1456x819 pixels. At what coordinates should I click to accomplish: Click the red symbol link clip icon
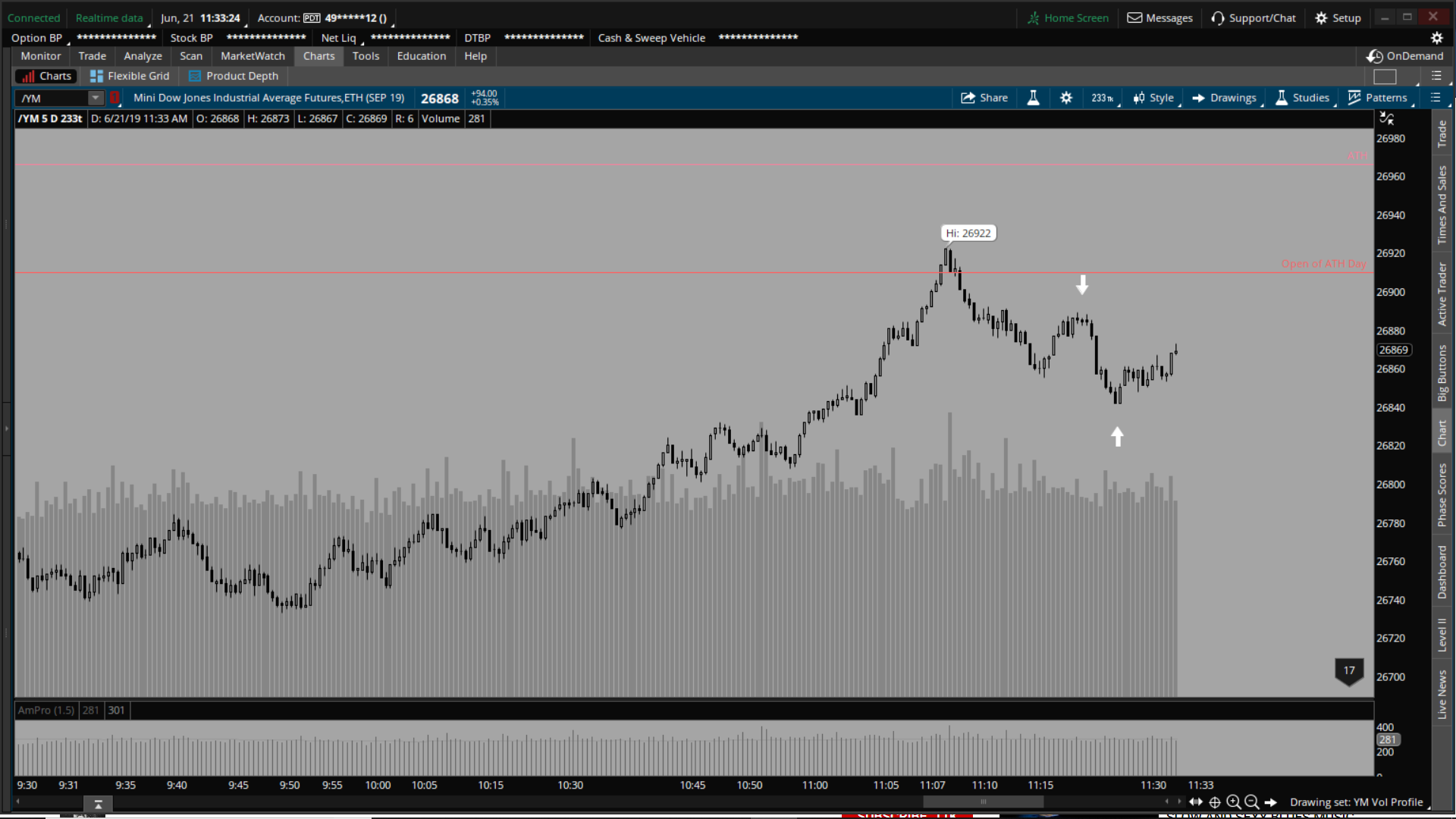(x=115, y=98)
